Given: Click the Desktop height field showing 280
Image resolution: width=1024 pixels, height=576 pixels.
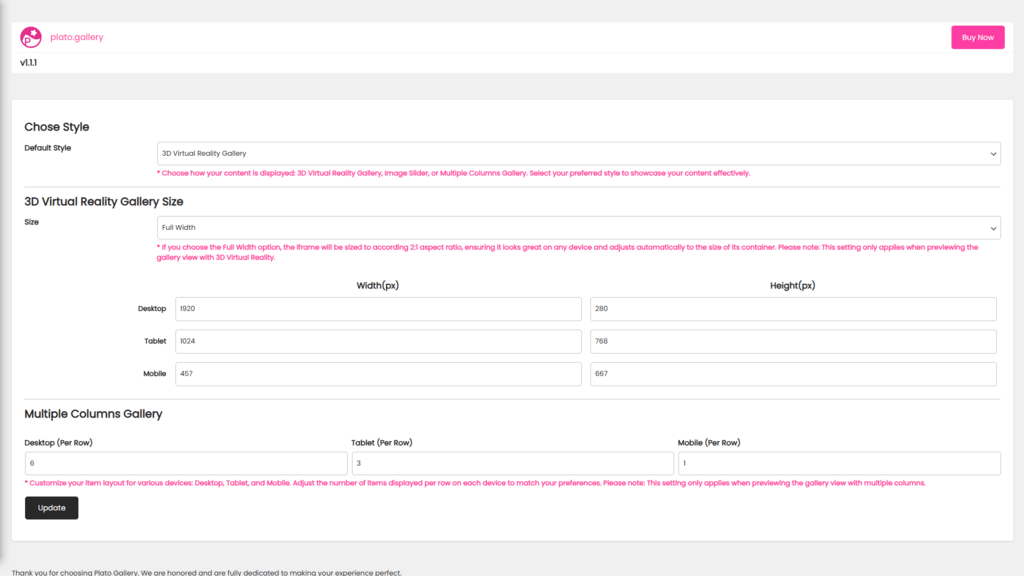Looking at the screenshot, I should [793, 309].
